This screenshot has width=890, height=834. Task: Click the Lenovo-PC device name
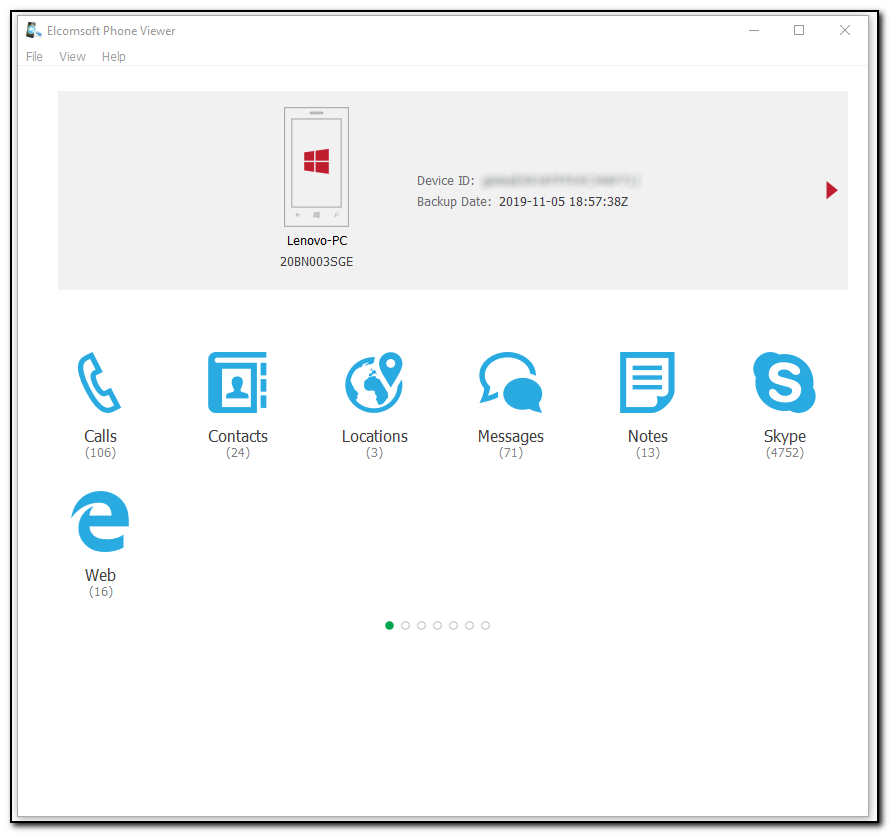[316, 240]
